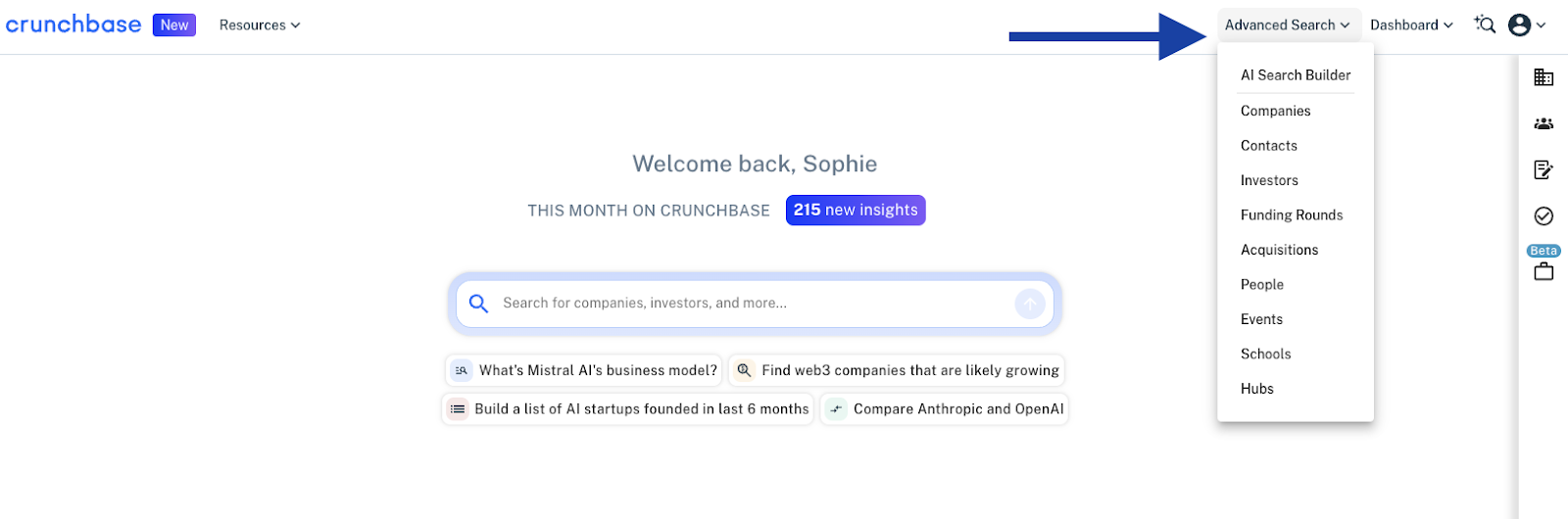1568x519 pixels.
Task: Open the people group icon in sidebar
Action: (x=1543, y=123)
